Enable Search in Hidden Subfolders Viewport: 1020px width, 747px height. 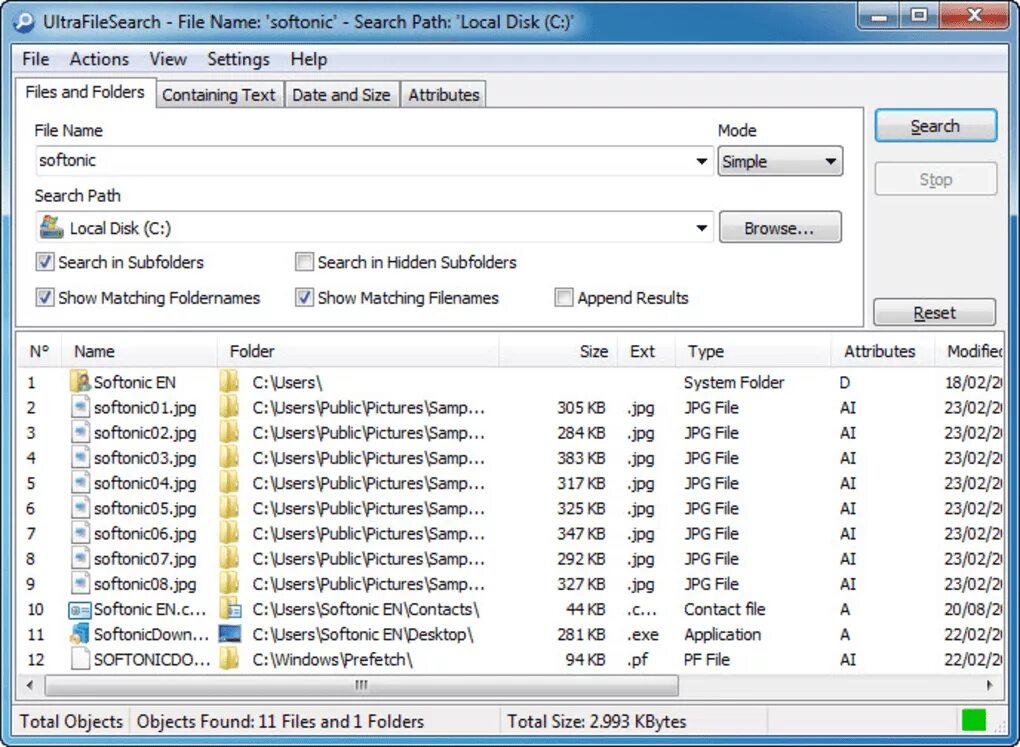click(304, 262)
